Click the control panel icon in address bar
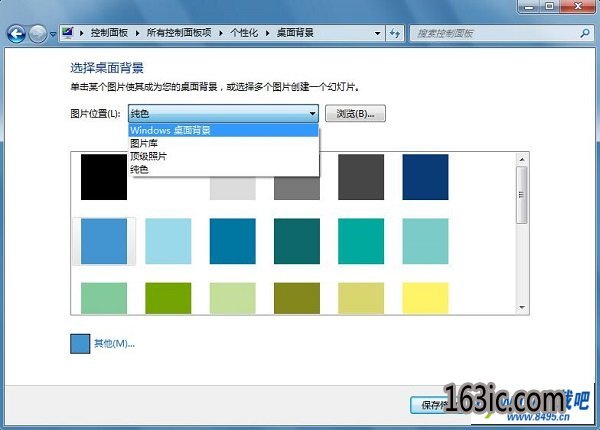The width and height of the screenshot is (600, 430). tap(68, 33)
